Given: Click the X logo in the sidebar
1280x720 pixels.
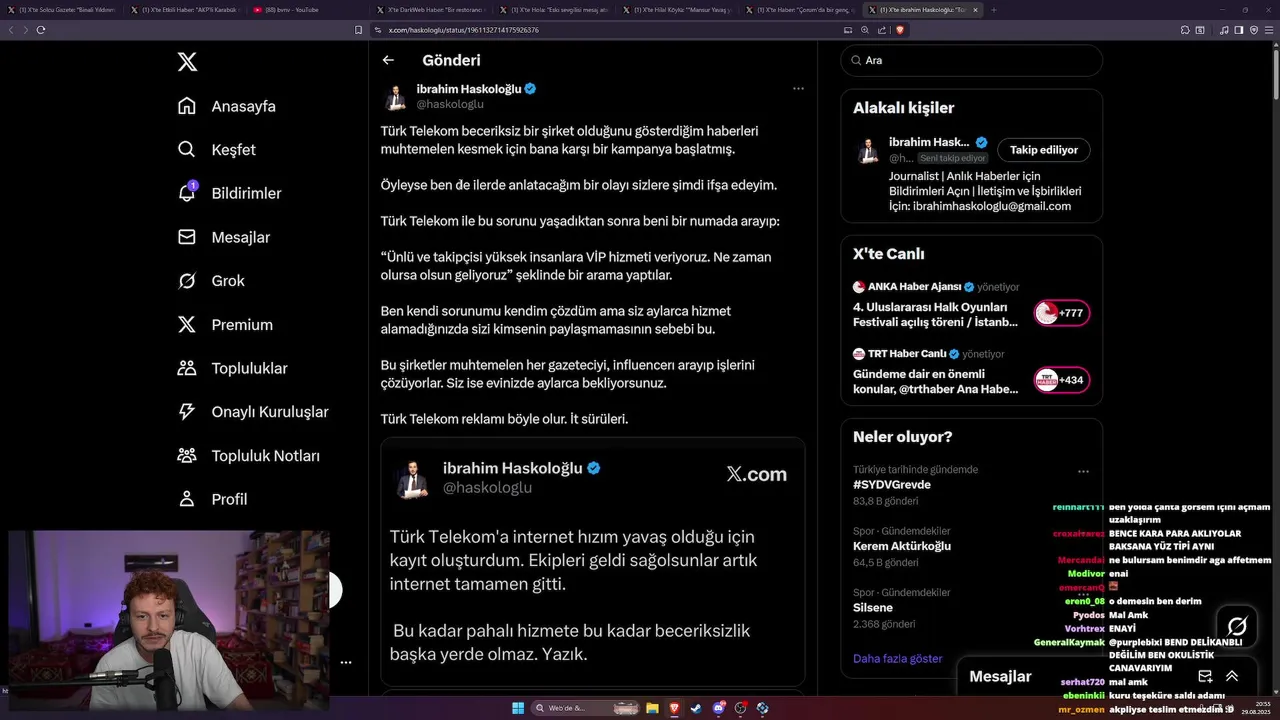Looking at the screenshot, I should (x=187, y=62).
